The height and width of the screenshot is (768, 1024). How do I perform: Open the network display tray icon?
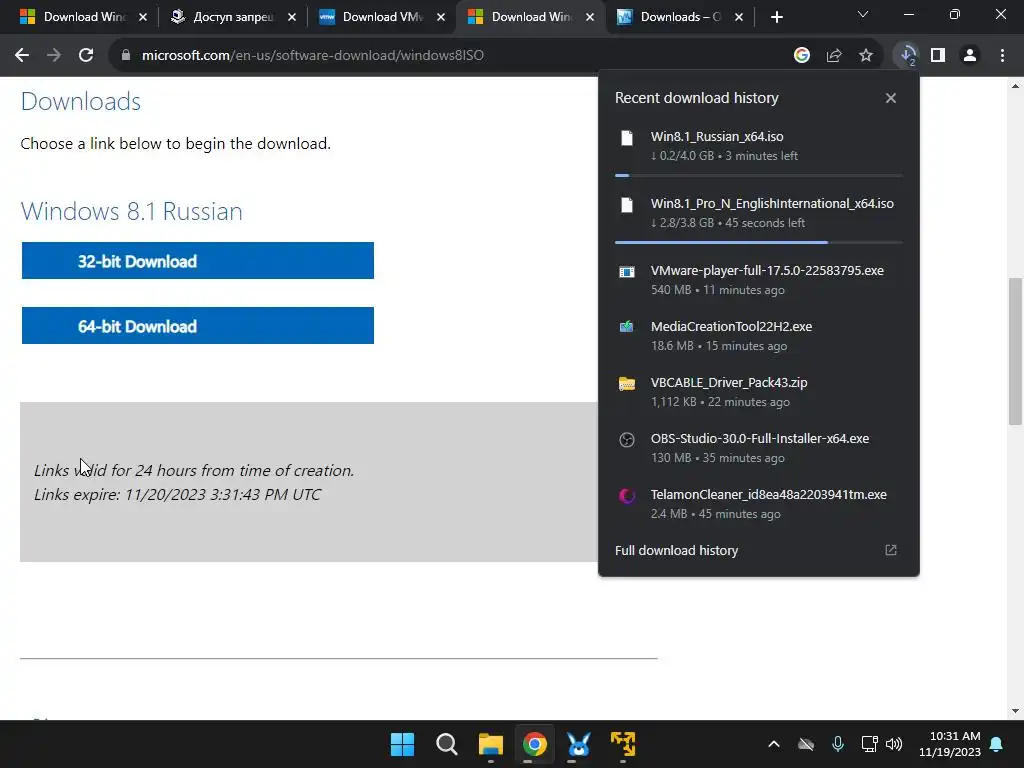[869, 744]
